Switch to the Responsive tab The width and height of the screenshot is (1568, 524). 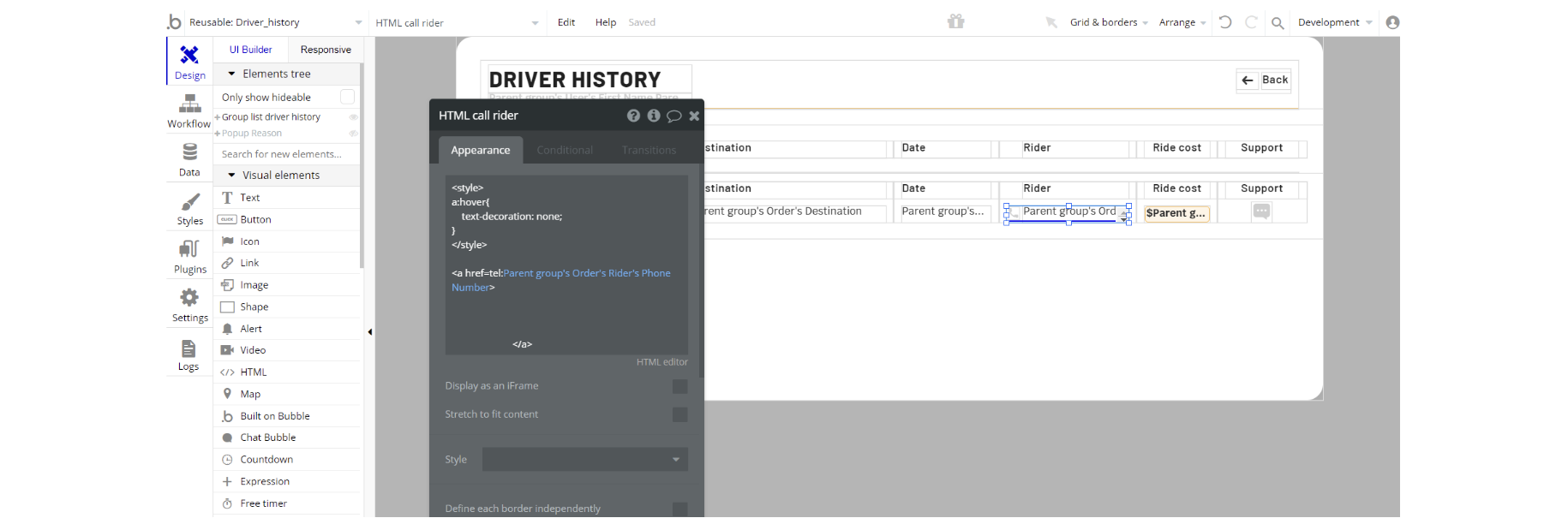(326, 50)
